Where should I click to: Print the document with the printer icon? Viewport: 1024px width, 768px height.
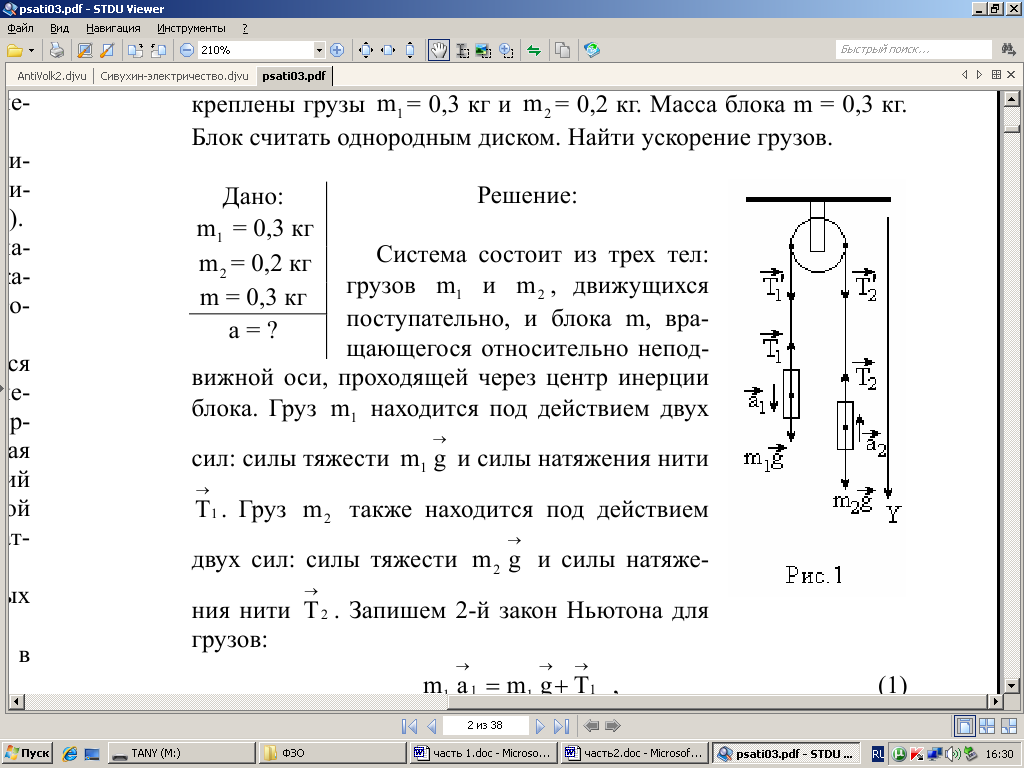(x=57, y=50)
